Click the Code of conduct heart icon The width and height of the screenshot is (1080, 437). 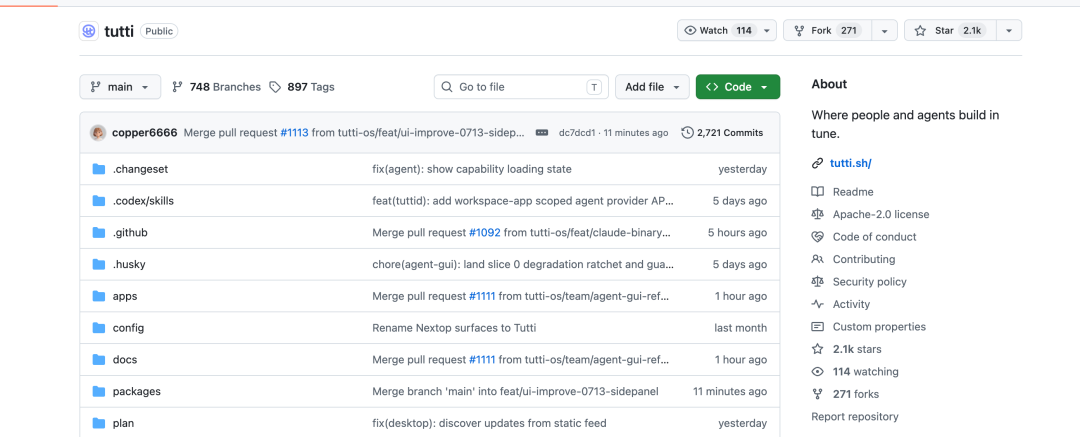(818, 236)
